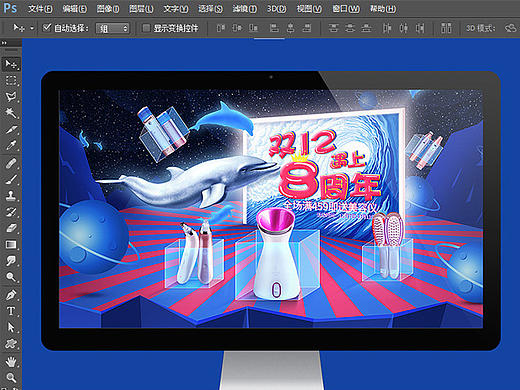Open the 图层(L) menu
Viewport: 520px width, 390px height.
141,9
